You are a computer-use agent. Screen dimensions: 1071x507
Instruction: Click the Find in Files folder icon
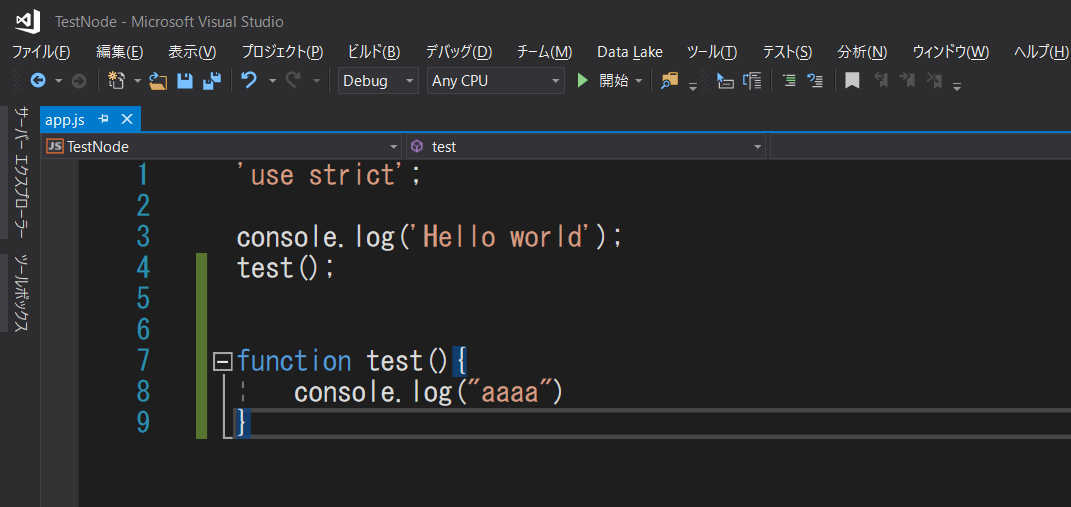(670, 81)
